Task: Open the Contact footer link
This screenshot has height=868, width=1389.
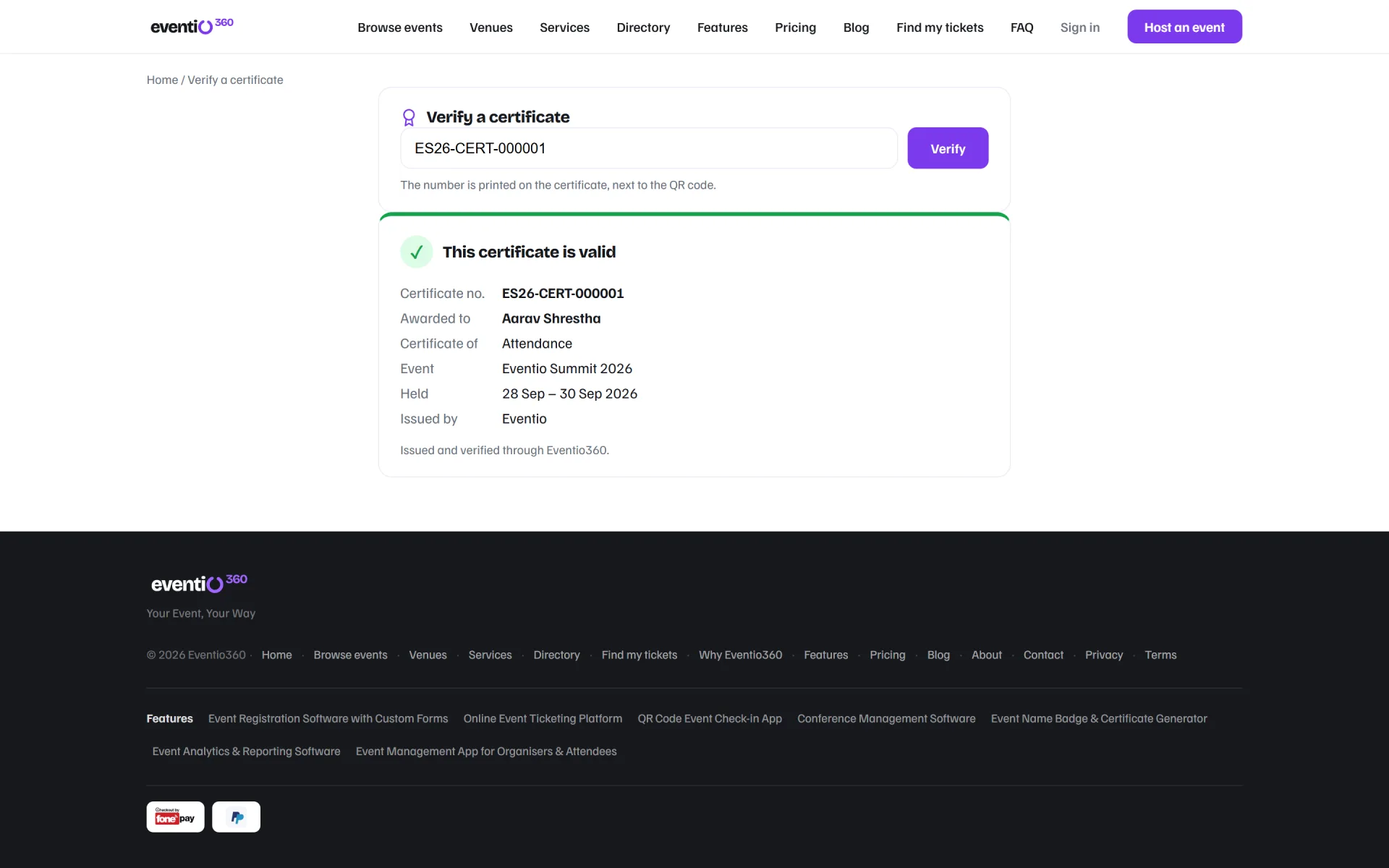Action: click(x=1043, y=655)
